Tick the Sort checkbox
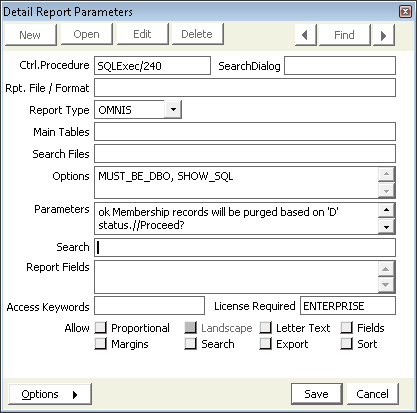Viewport: 417px width, 413px height. [346, 343]
